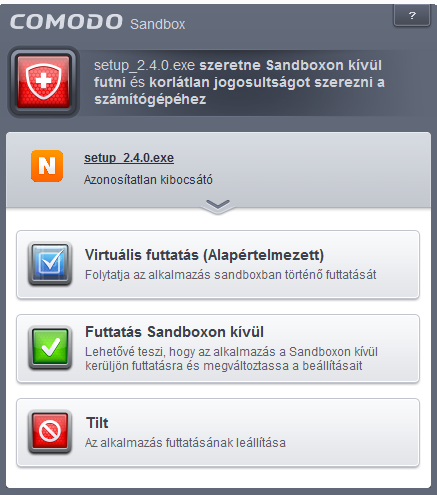Click the red prohibition block icon
The width and height of the screenshot is (437, 495).
coord(50,432)
